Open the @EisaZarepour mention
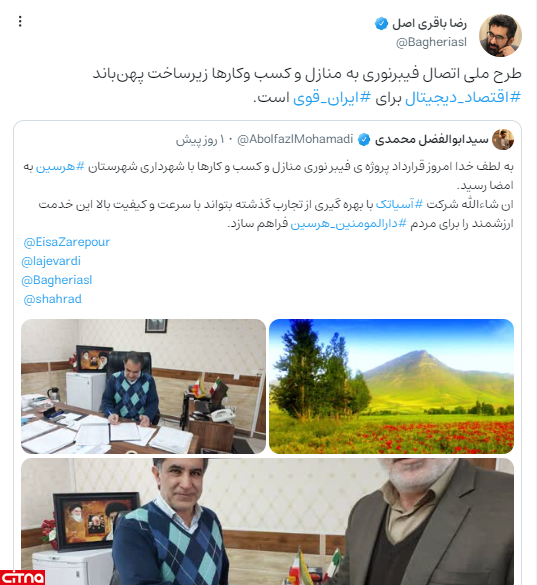Viewport: 537px width, 585px height. [x=66, y=242]
